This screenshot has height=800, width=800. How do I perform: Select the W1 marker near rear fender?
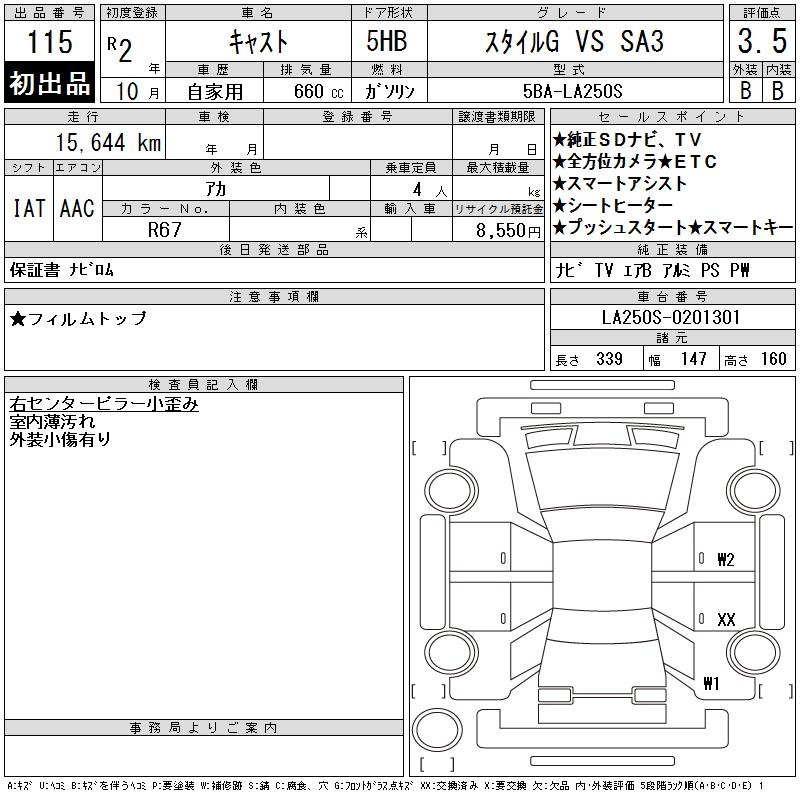(x=712, y=685)
